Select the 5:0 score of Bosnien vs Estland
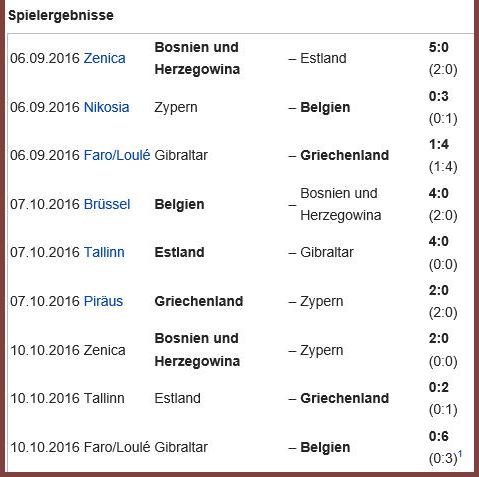The width and height of the screenshot is (479, 477). click(439, 47)
